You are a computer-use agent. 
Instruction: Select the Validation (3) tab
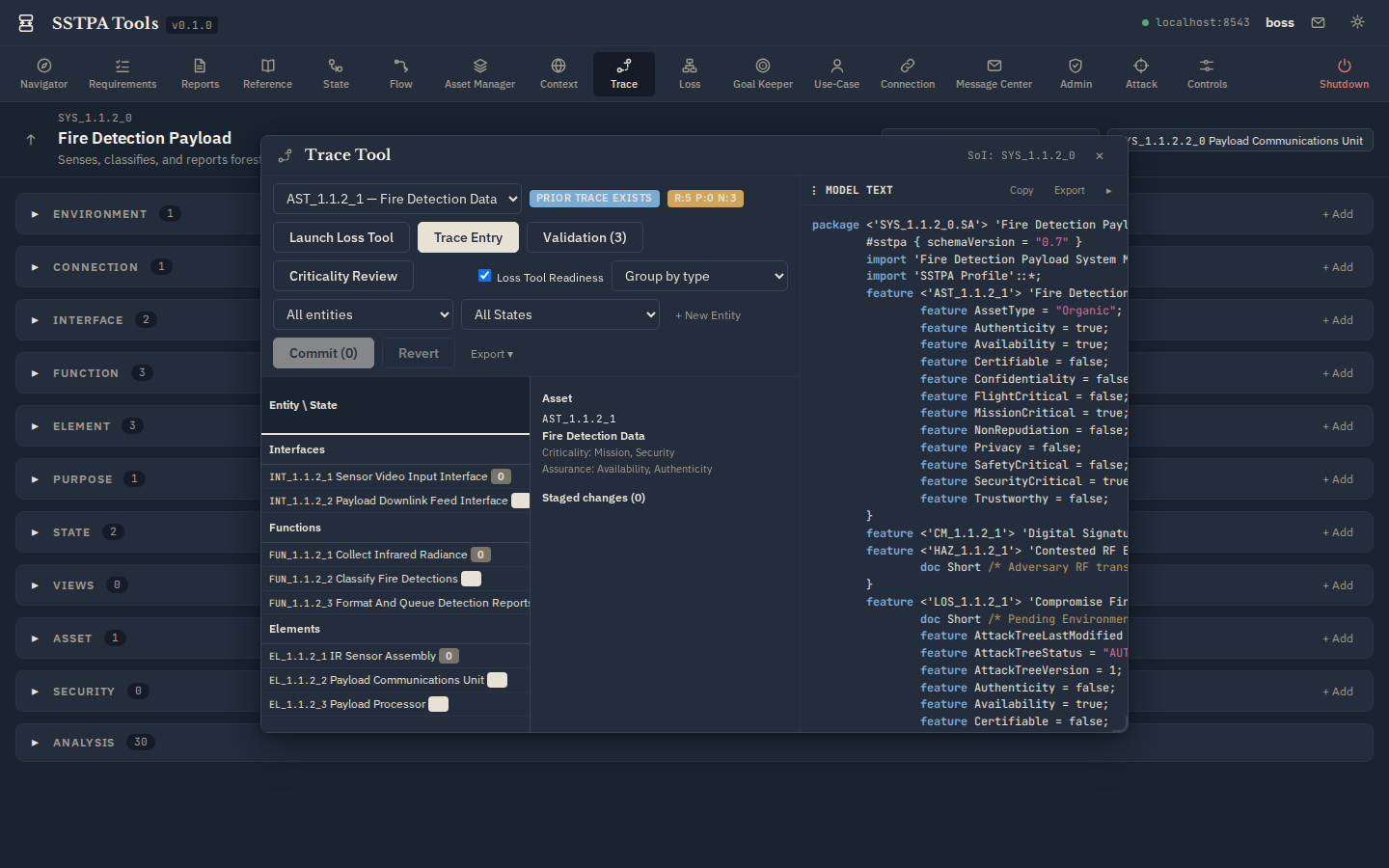[x=585, y=237]
